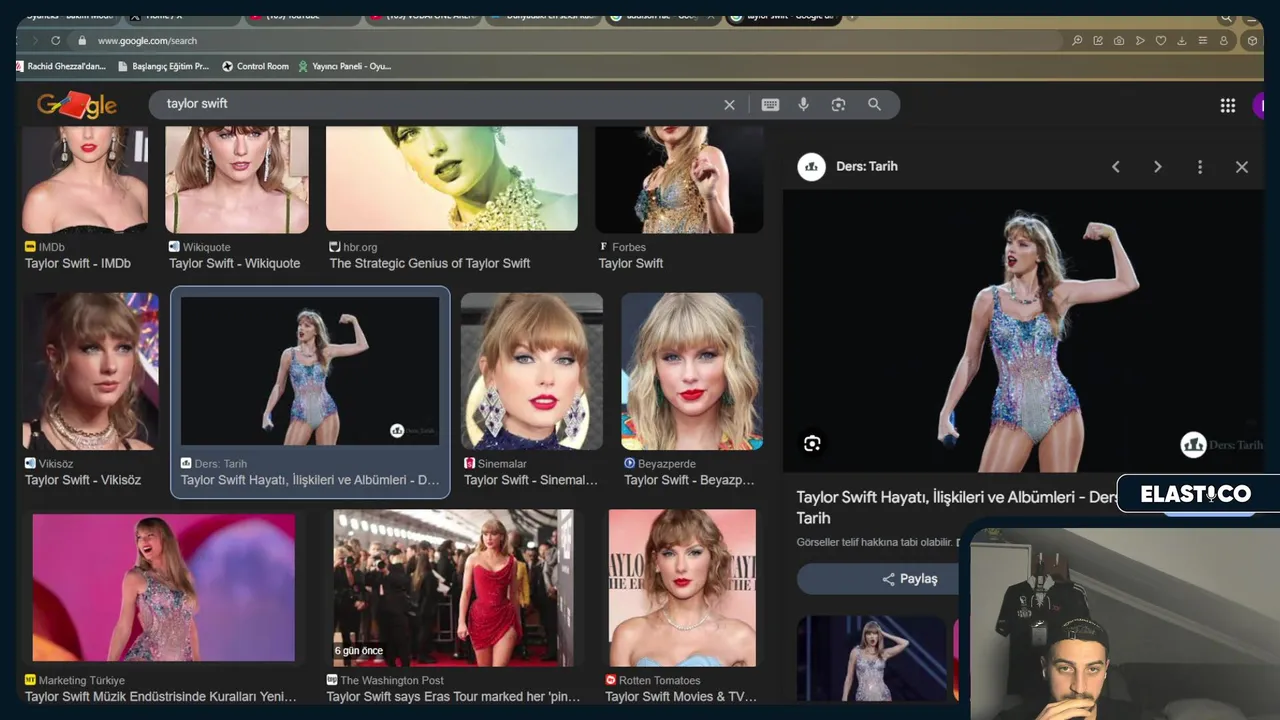
Task: Open the Control Room bookmark
Action: (255, 66)
